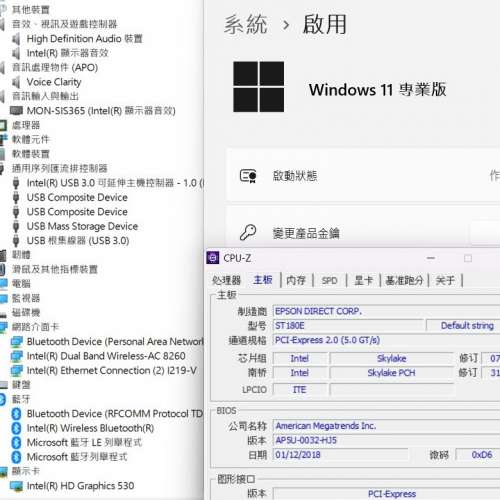Click the 啟動狀態 certificate icon
Viewport: 500px width, 500px height.
point(248,176)
